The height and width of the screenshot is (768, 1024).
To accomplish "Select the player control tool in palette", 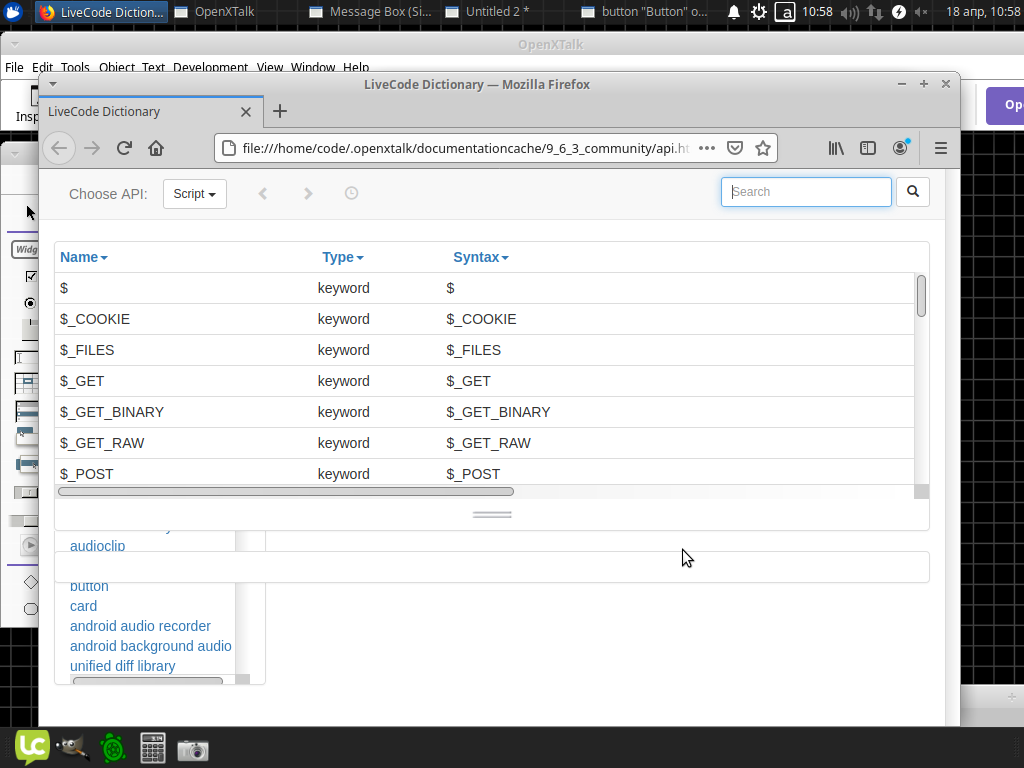I will pos(29,545).
